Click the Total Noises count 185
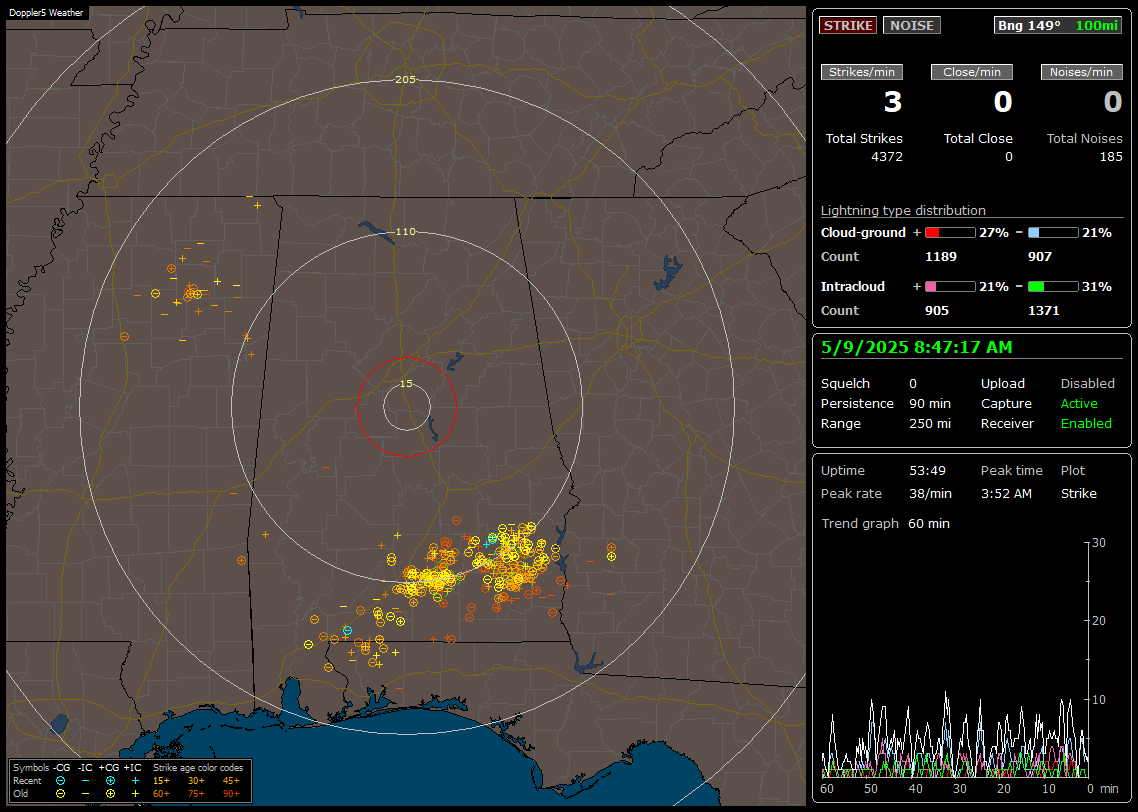 (x=1111, y=157)
